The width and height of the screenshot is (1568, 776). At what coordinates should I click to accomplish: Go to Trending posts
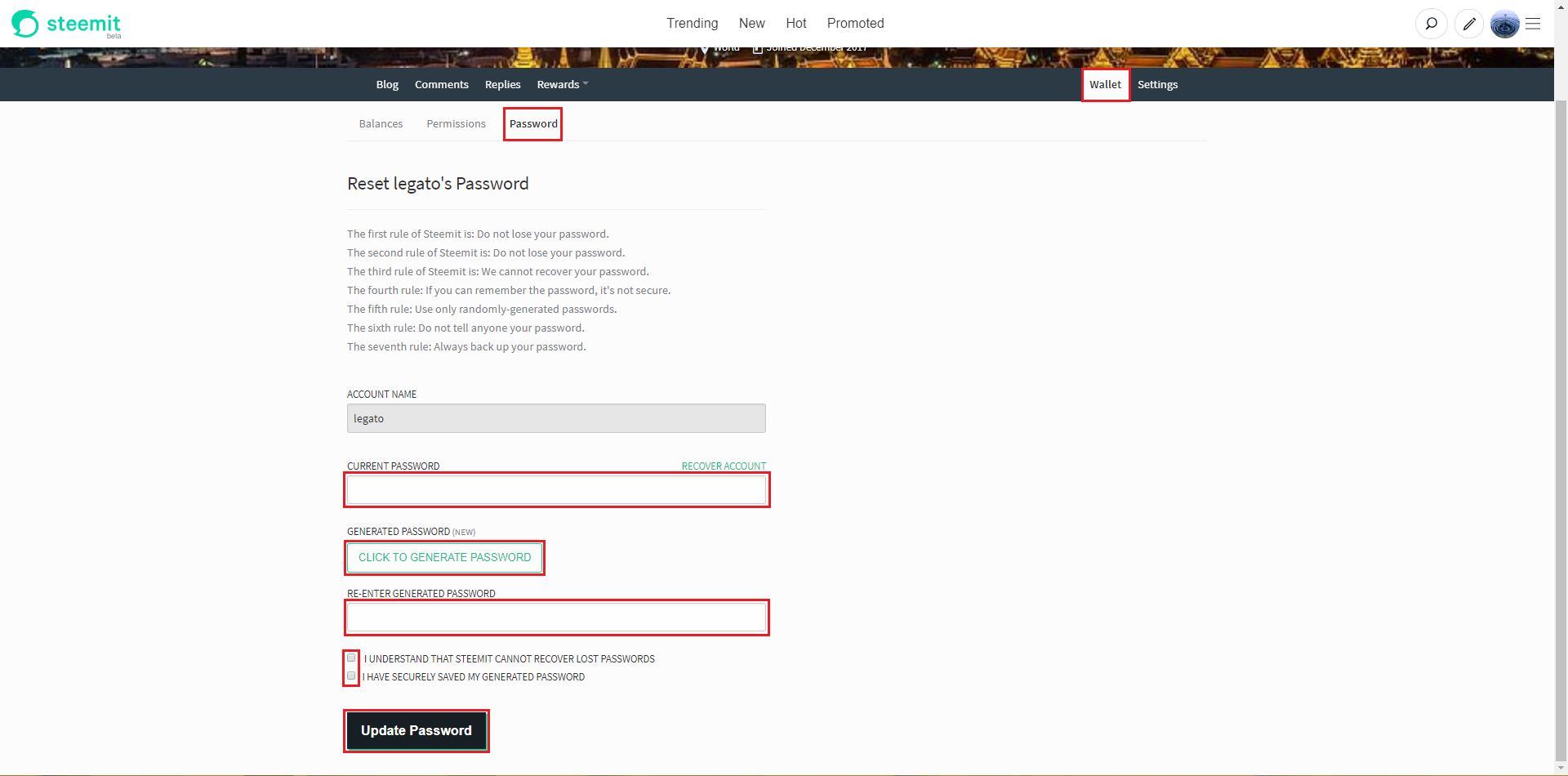[x=692, y=23]
